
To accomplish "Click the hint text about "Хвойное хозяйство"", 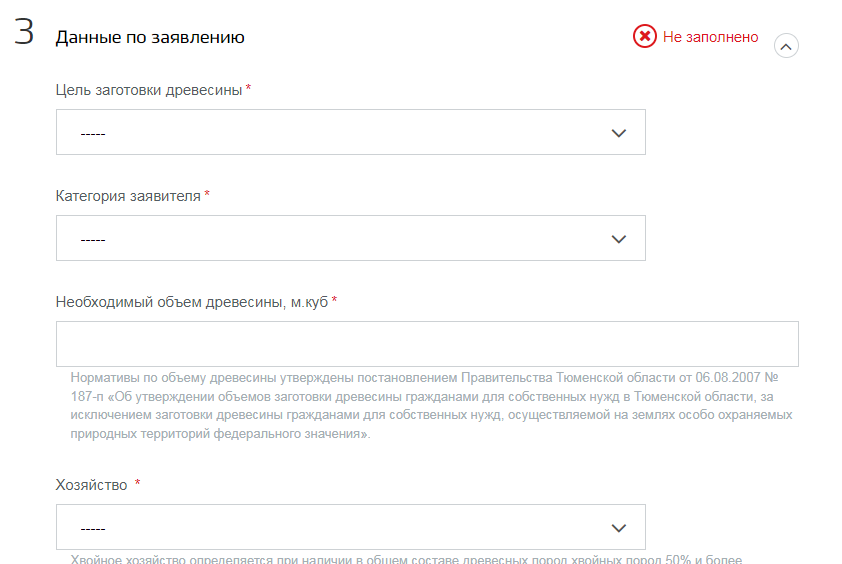I will [x=405, y=558].
